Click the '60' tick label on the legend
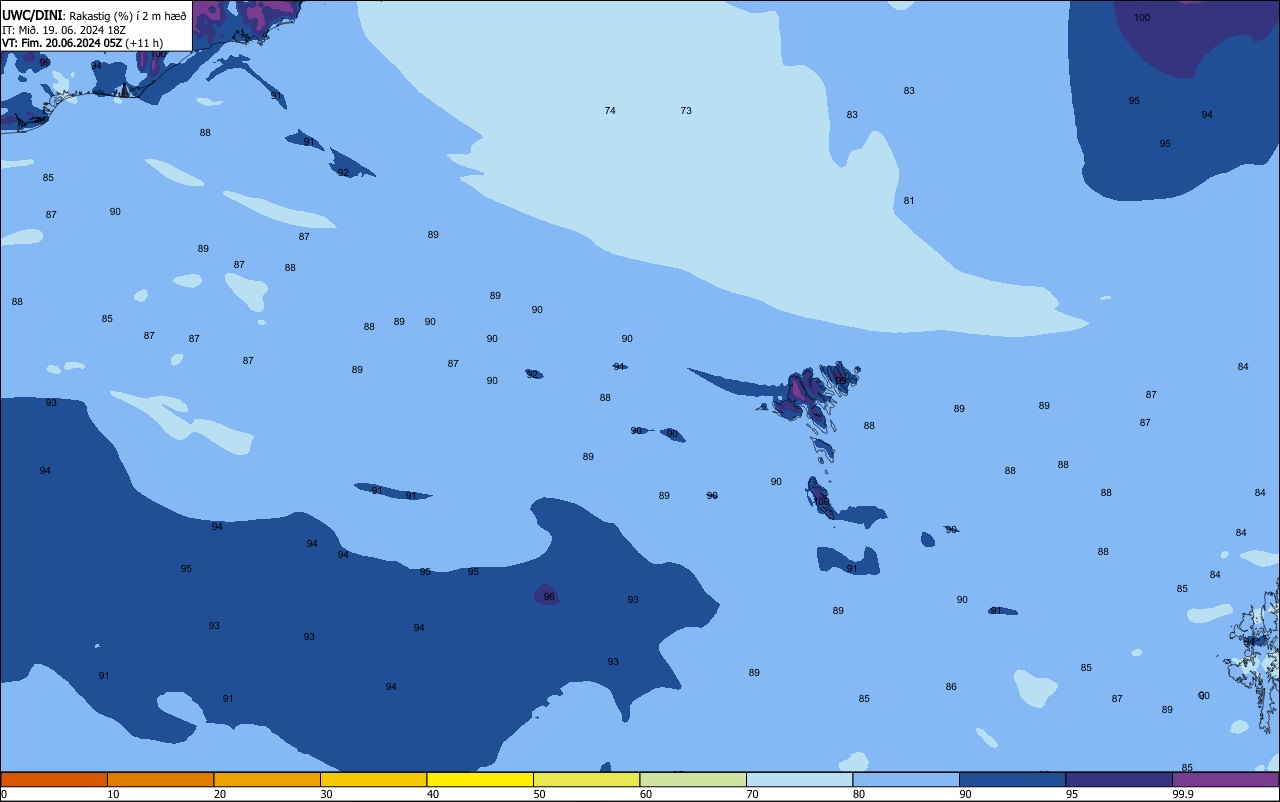Image resolution: width=1280 pixels, height=802 pixels. click(646, 794)
